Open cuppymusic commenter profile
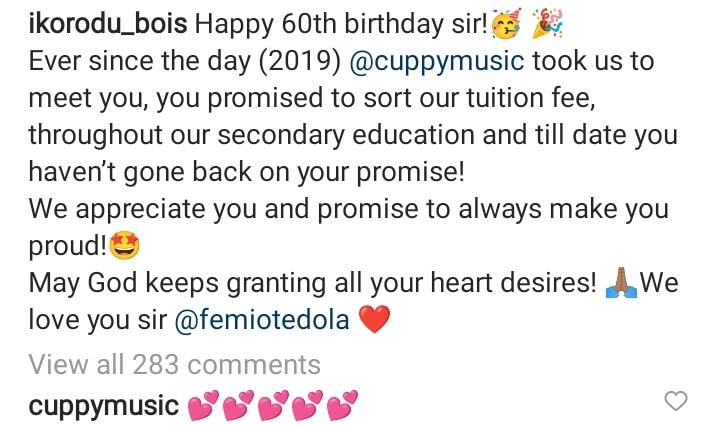 point(104,407)
